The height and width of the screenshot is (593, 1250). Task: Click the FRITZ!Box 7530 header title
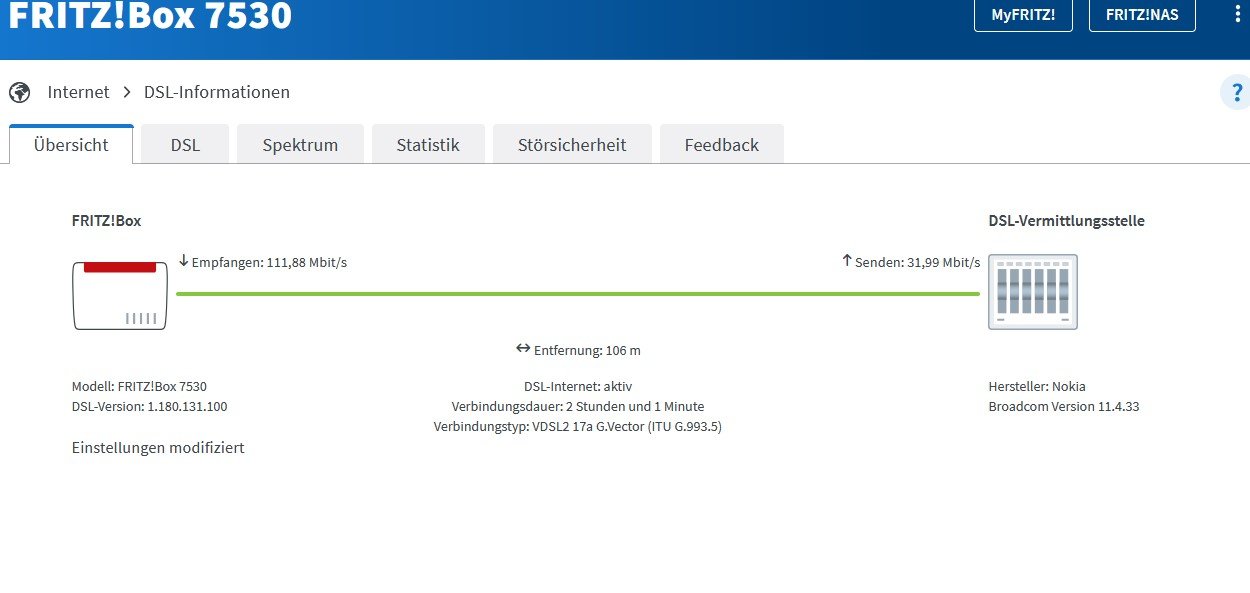[149, 15]
